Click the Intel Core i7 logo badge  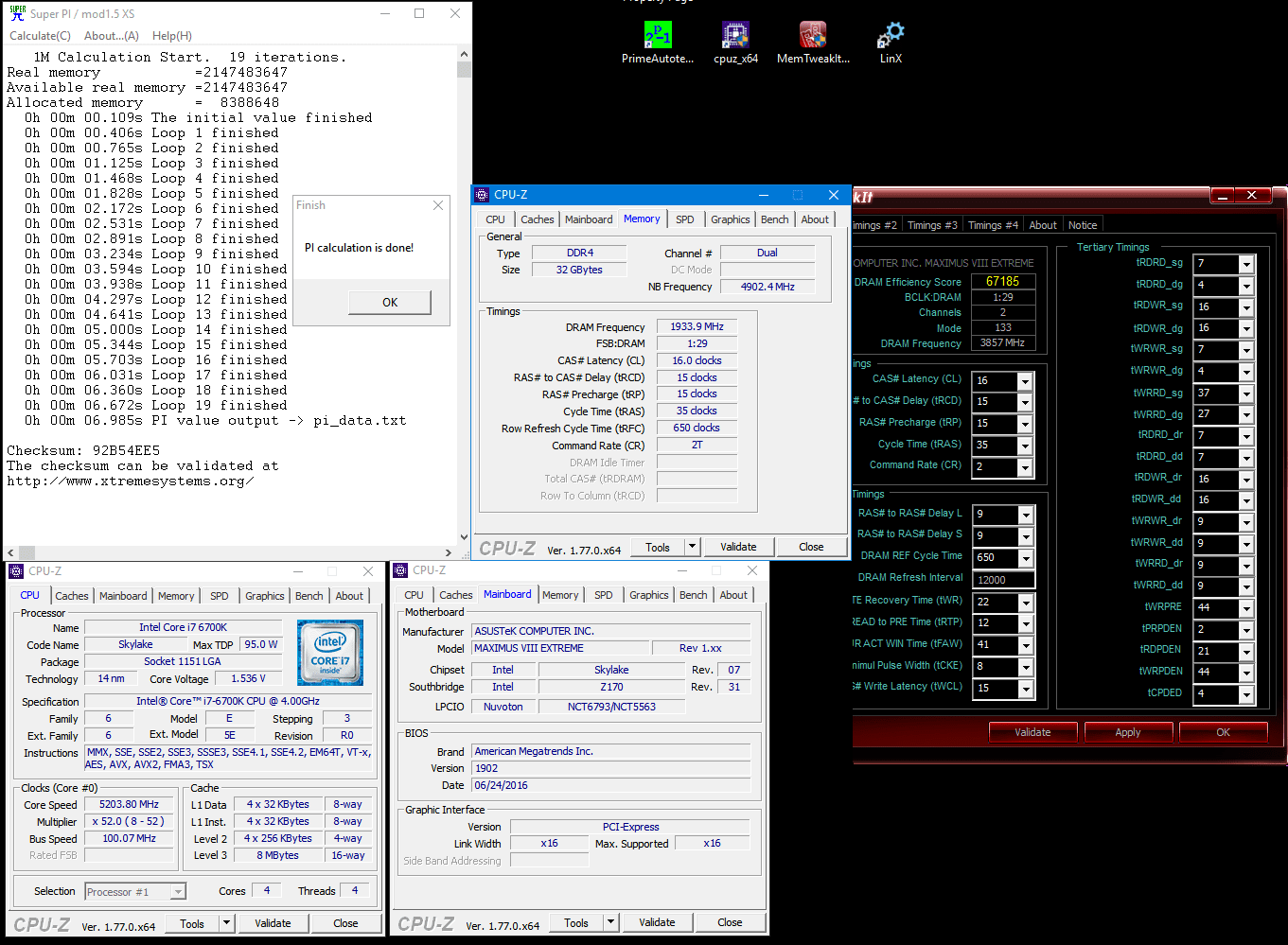pos(330,652)
